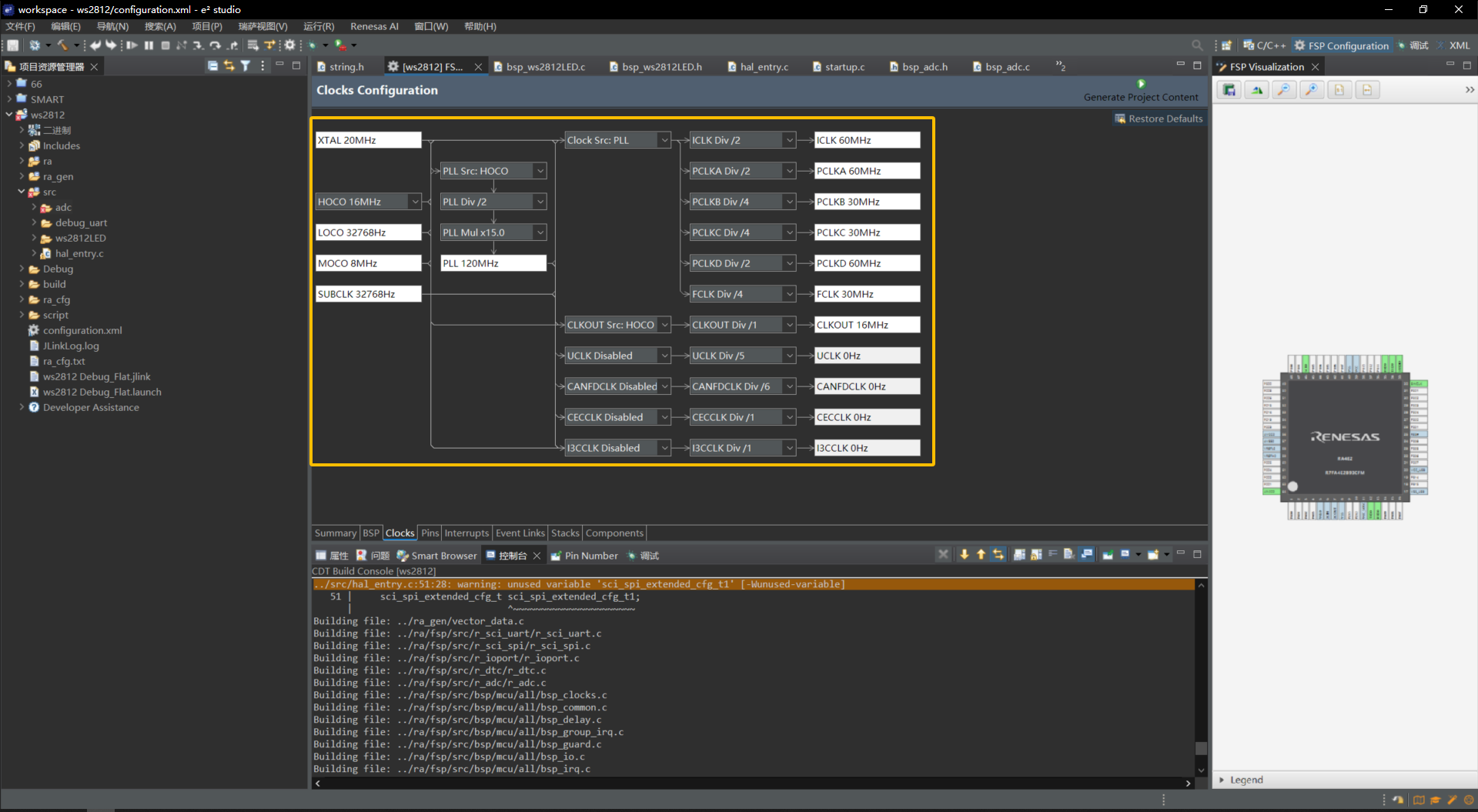Close the 项目资源管理器 panel tab
The image size is (1478, 812).
click(94, 67)
